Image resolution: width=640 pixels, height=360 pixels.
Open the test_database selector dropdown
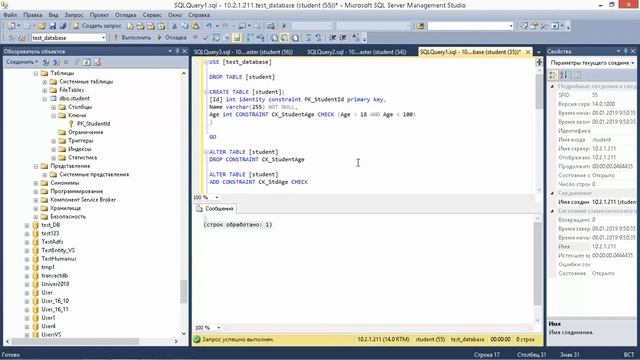(103, 38)
